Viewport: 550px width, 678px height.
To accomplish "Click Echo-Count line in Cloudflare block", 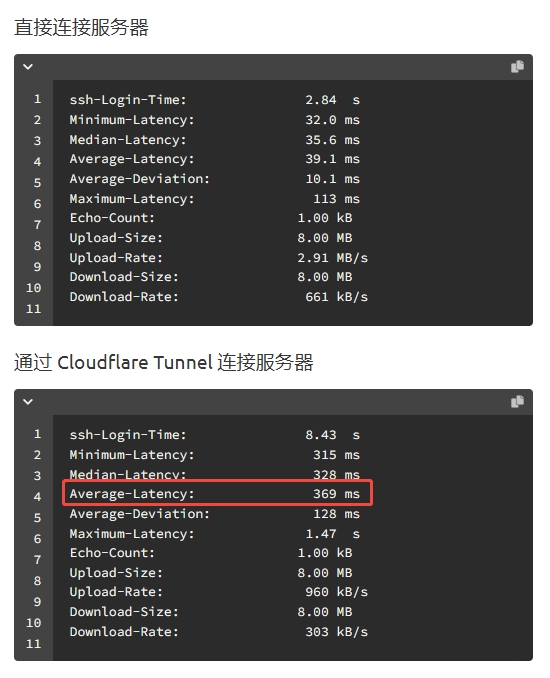I will pos(211,553).
